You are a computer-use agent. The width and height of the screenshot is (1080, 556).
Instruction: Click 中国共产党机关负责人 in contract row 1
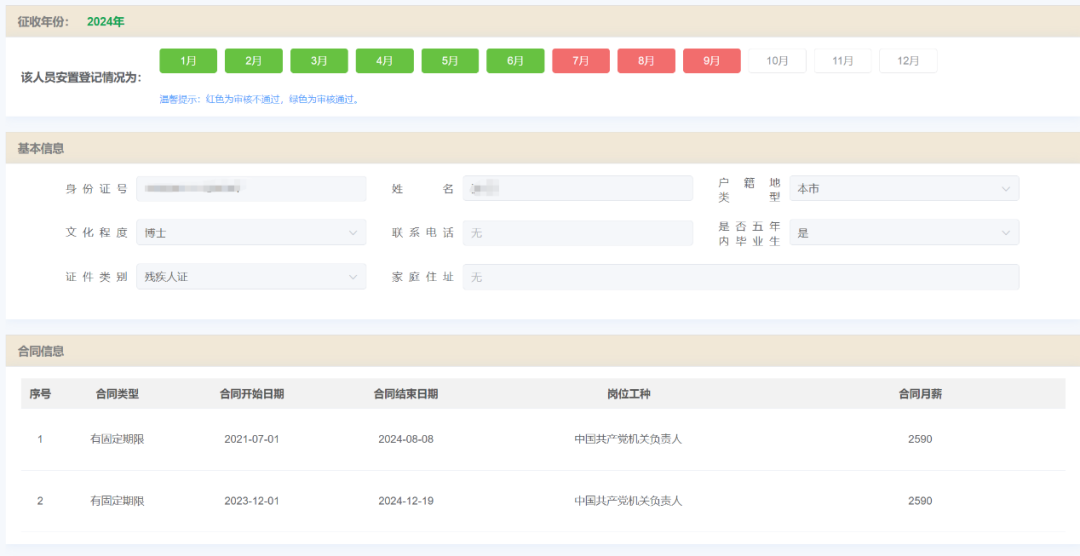[x=628, y=440]
